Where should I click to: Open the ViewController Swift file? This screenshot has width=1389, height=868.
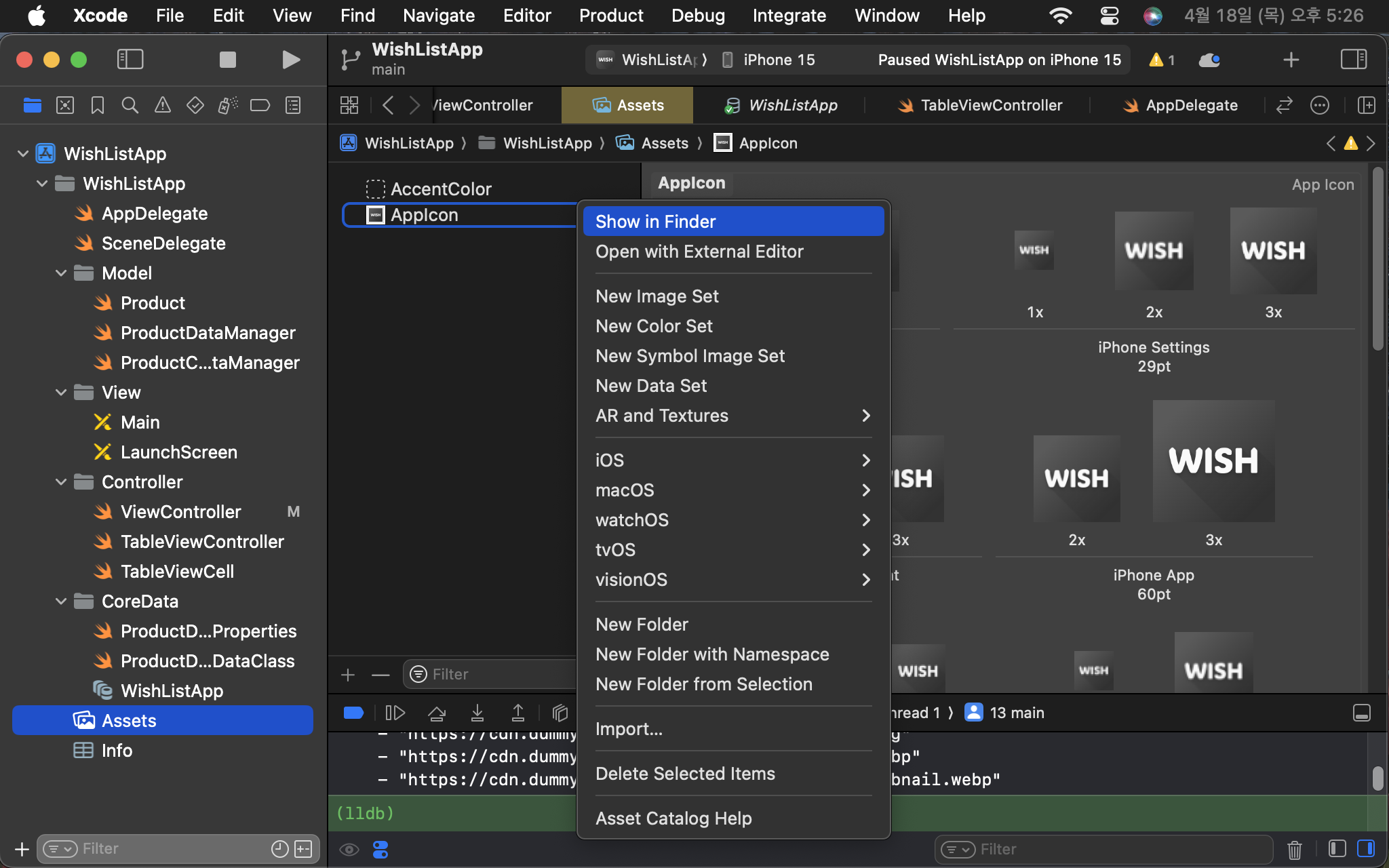[x=180, y=512]
